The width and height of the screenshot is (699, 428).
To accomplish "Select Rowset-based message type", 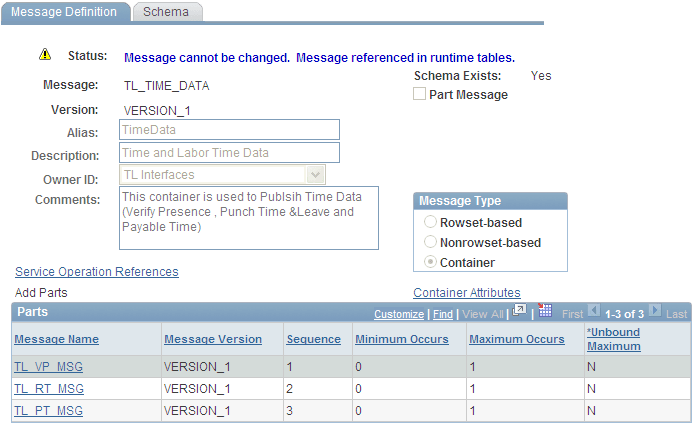I will pos(430,222).
